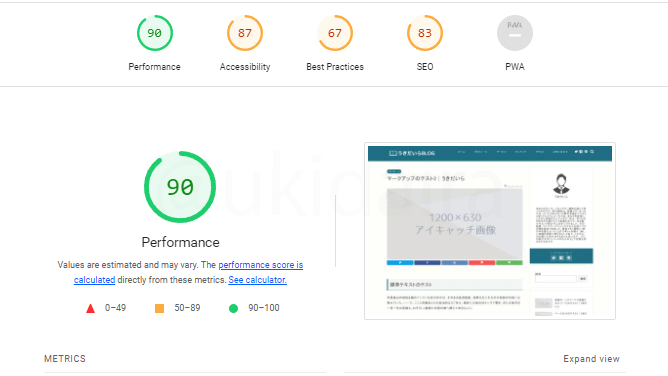The height and width of the screenshot is (376, 668).
Task: Open the page screenshot thumbnail
Action: click(x=490, y=231)
